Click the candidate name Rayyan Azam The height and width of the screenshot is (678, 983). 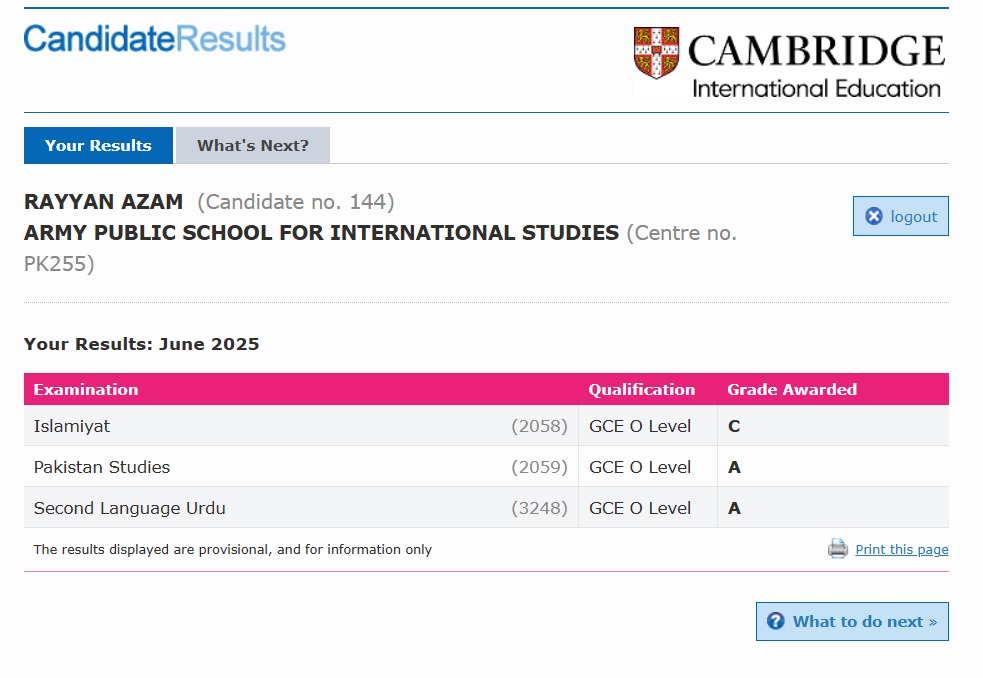pos(104,202)
